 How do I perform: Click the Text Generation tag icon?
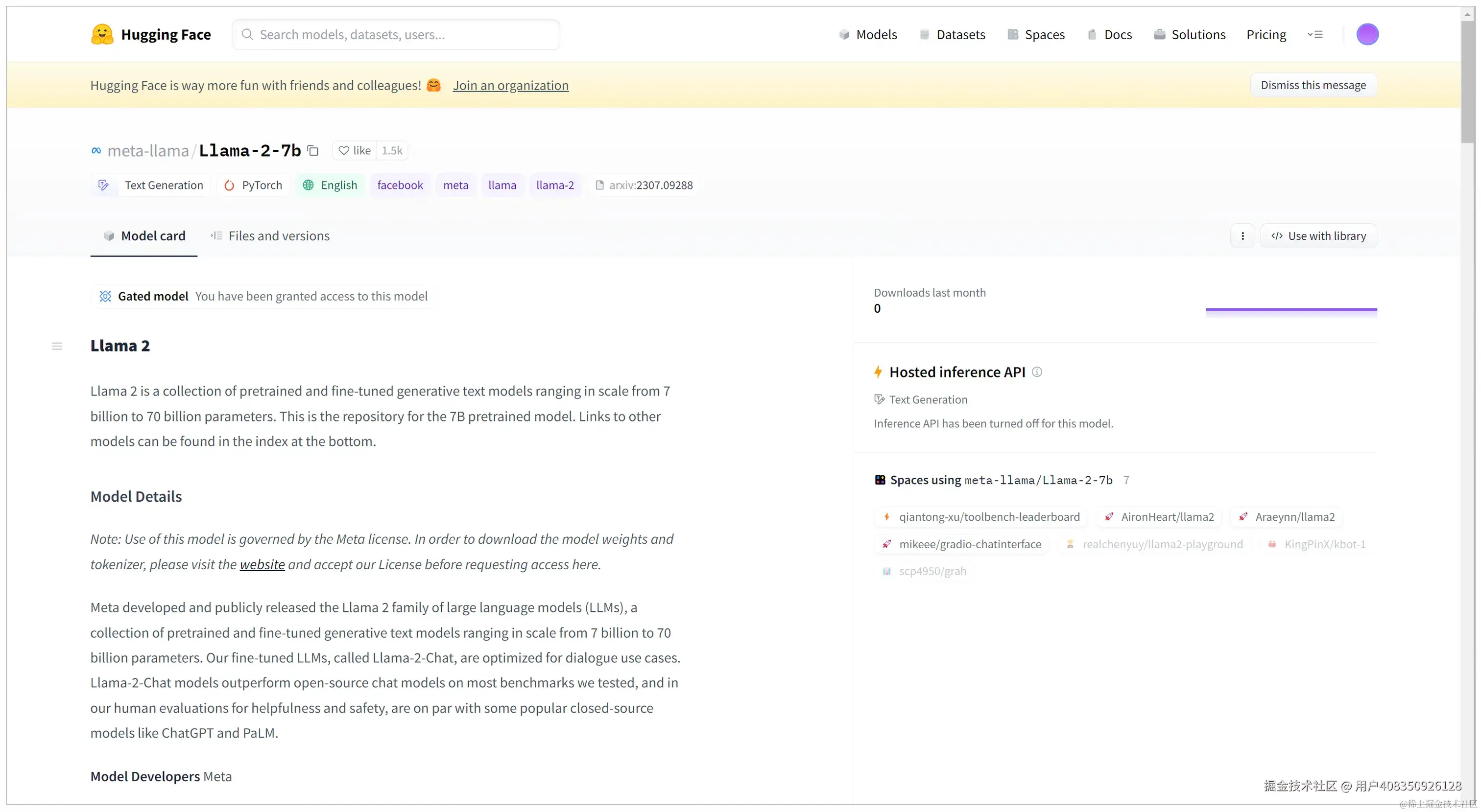pos(103,185)
